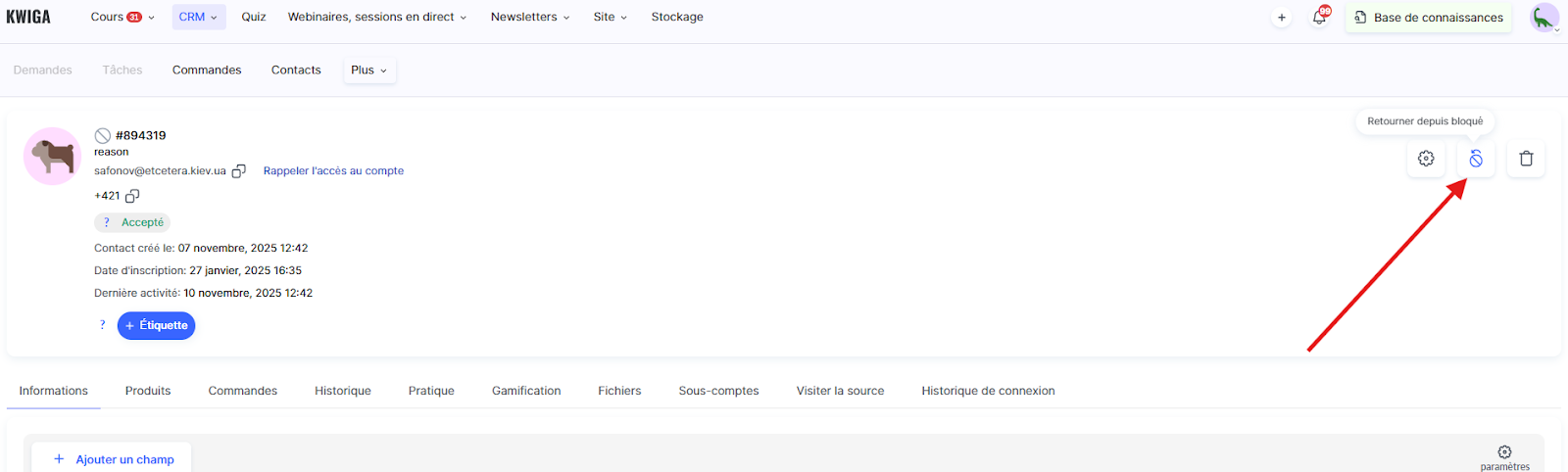Open the notifications bell
Viewport: 1568px width, 472px height.
pyautogui.click(x=1319, y=18)
